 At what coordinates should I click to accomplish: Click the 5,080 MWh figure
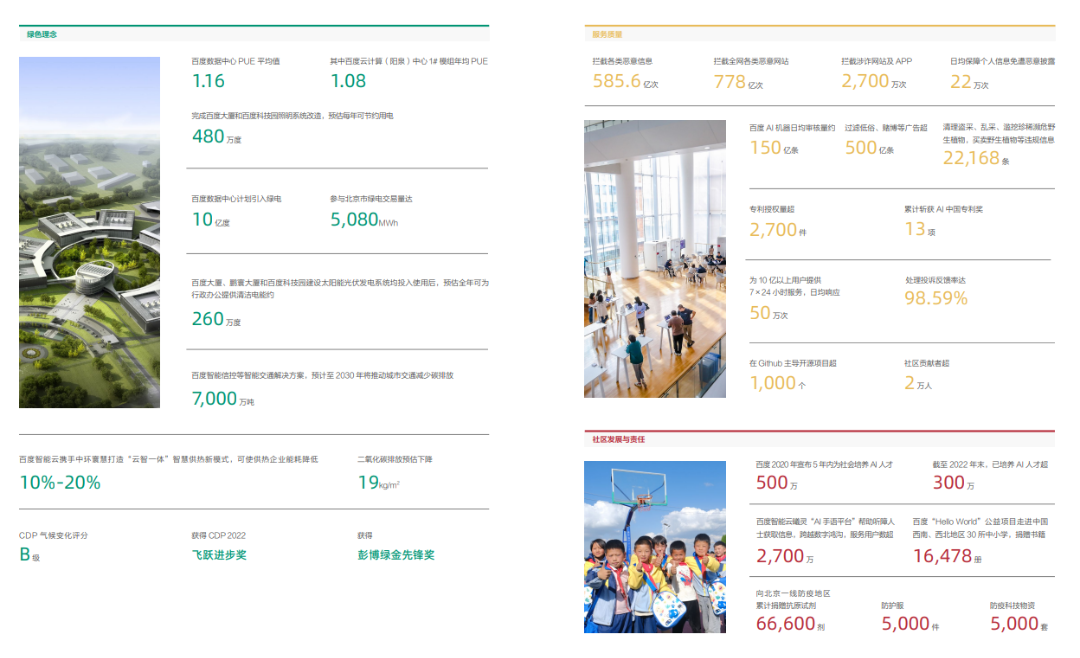coord(364,220)
